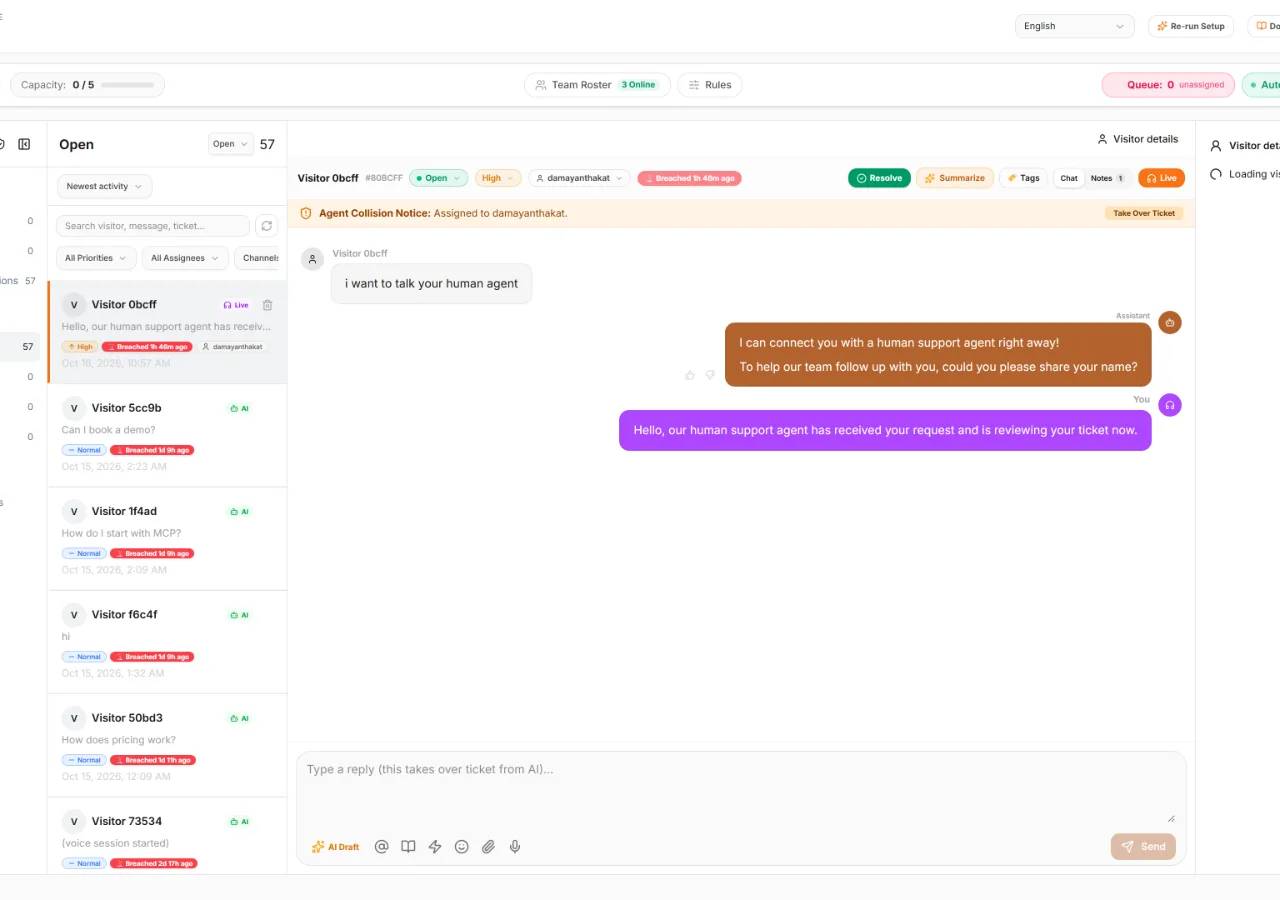1280x900 pixels.
Task: Switch to the Notes tab
Action: 1107,178
